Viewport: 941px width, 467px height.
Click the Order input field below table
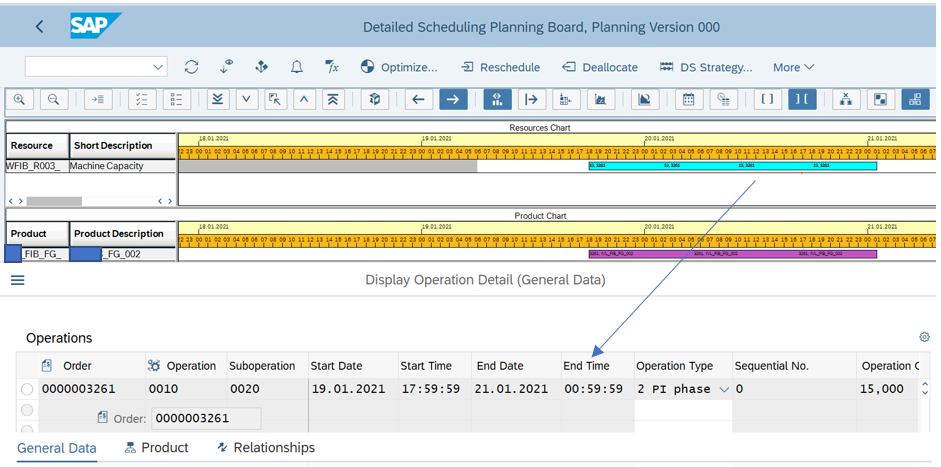206,418
